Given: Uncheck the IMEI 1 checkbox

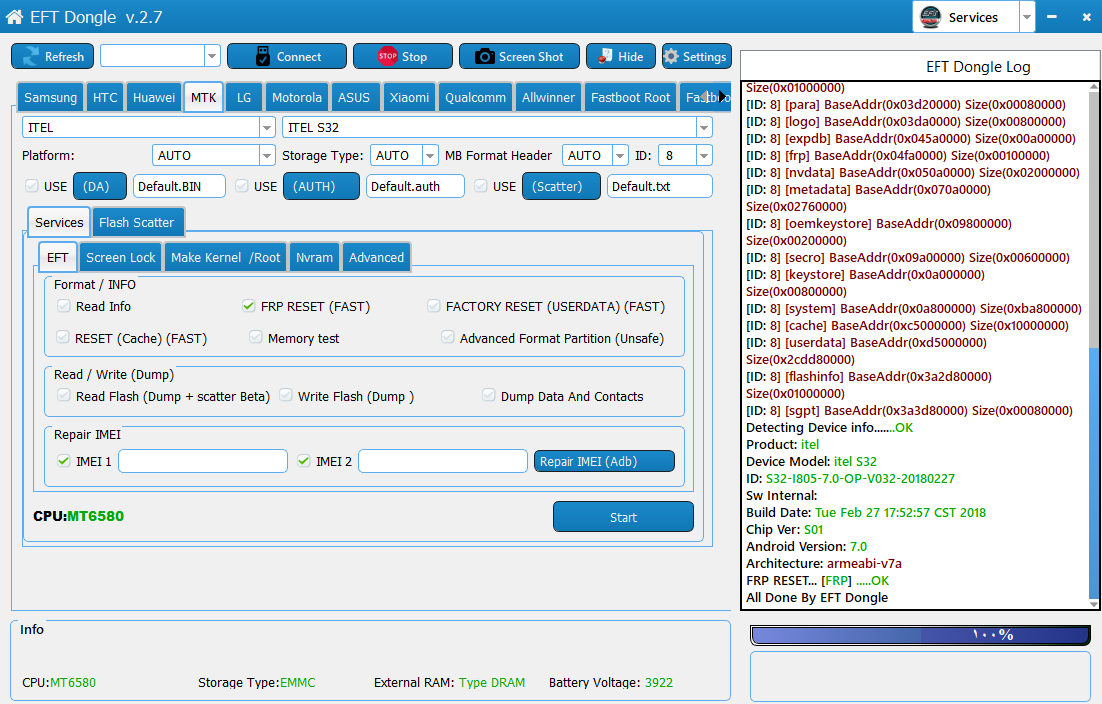Looking at the screenshot, I should point(64,461).
